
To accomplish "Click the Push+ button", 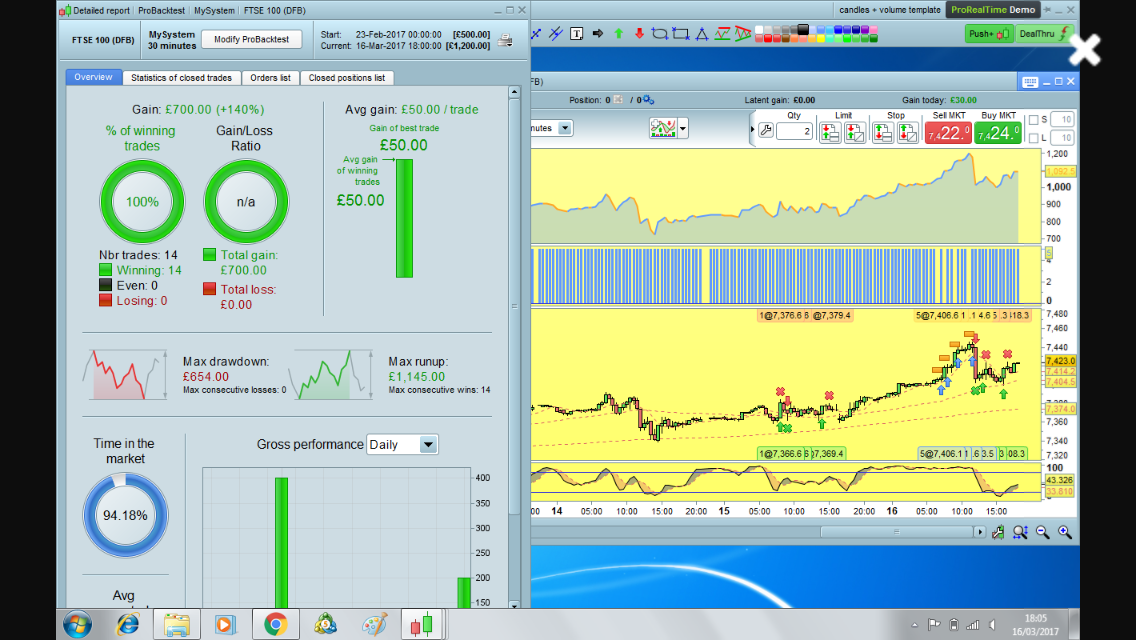I will (x=989, y=33).
